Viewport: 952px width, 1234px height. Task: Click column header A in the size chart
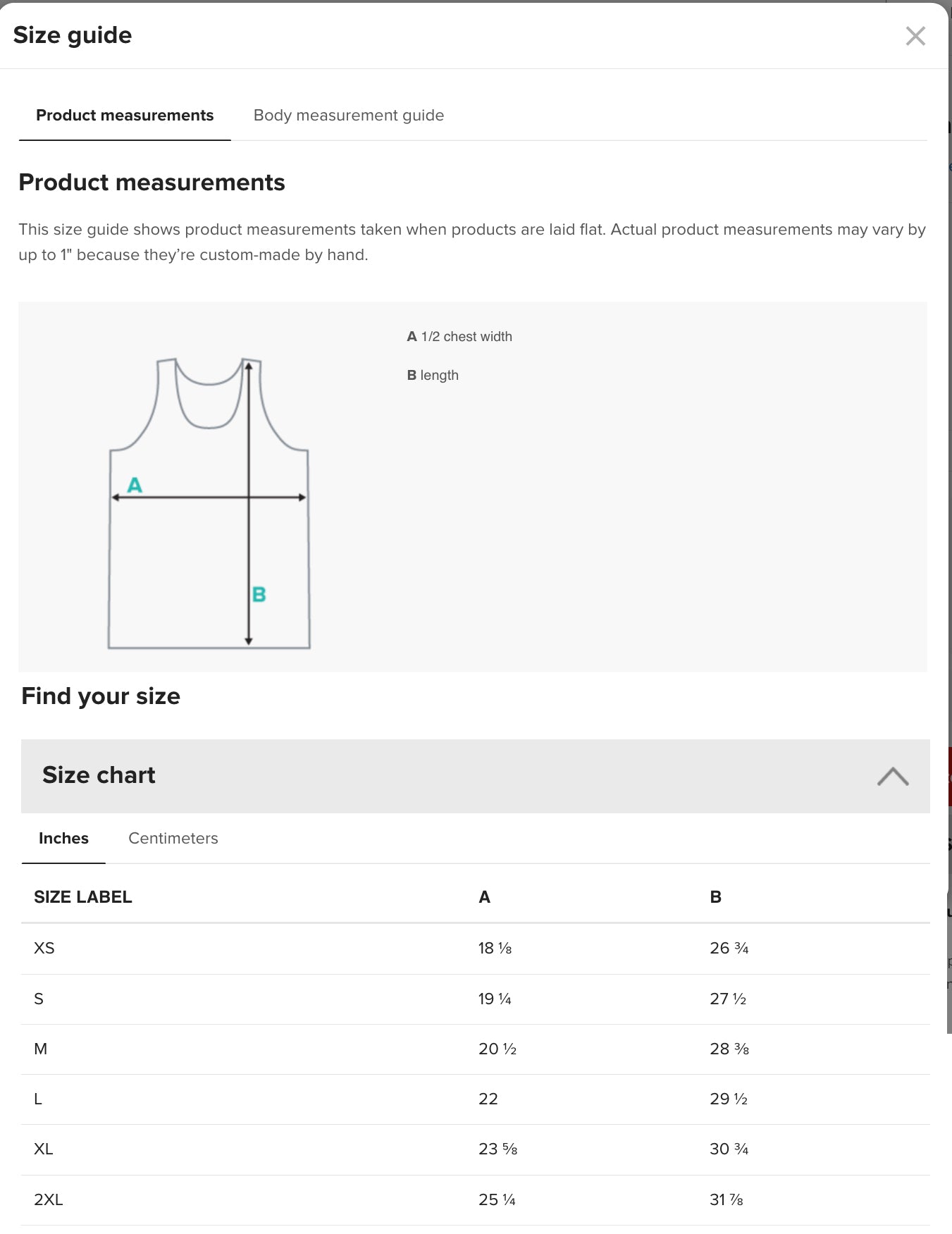click(483, 896)
